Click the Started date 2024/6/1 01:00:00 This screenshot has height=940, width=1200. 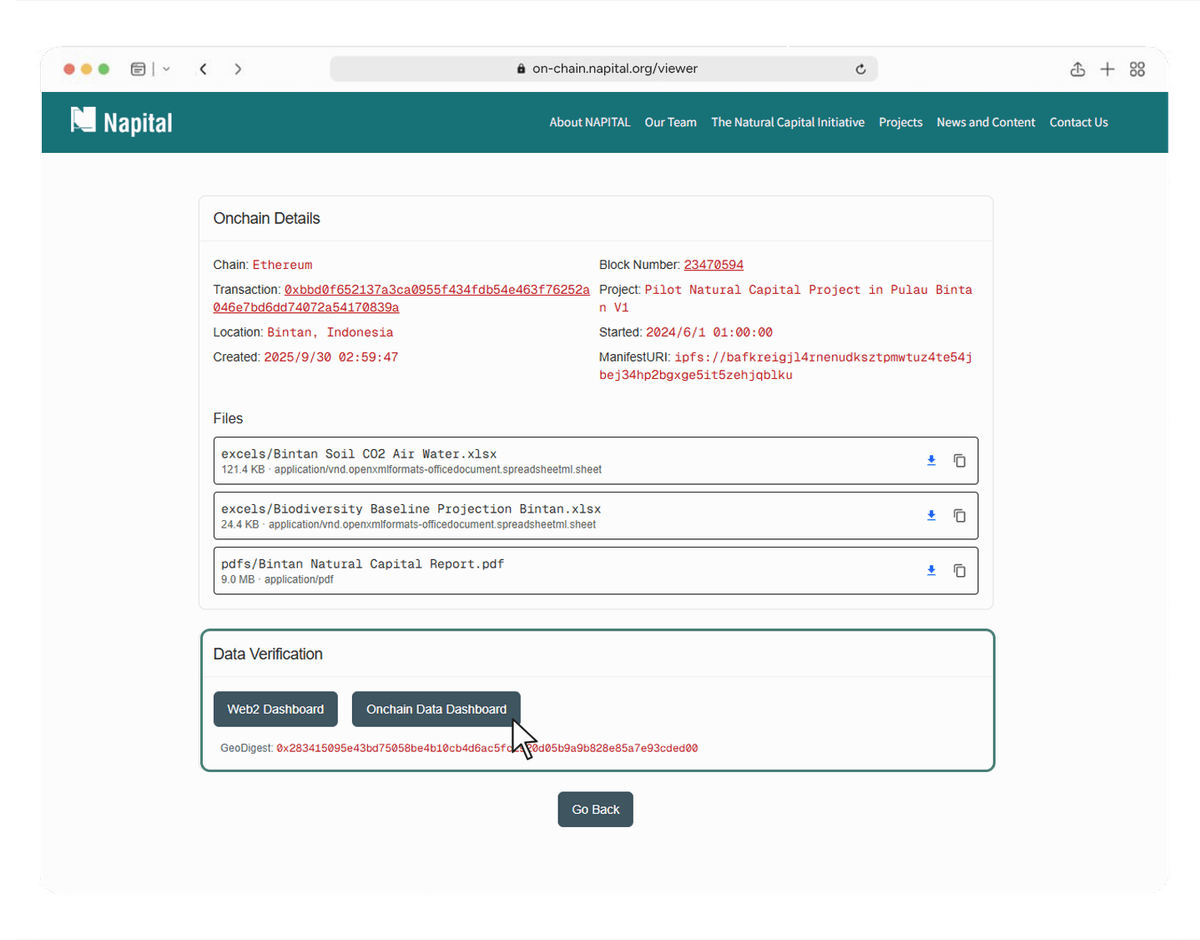pos(709,332)
